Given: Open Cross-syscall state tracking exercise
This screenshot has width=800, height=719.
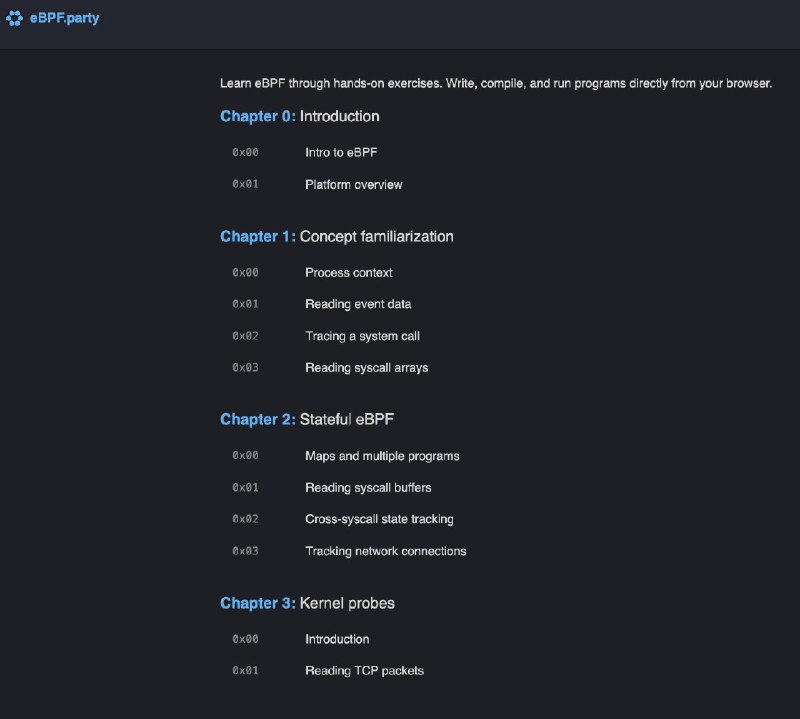Looking at the screenshot, I should 379,519.
